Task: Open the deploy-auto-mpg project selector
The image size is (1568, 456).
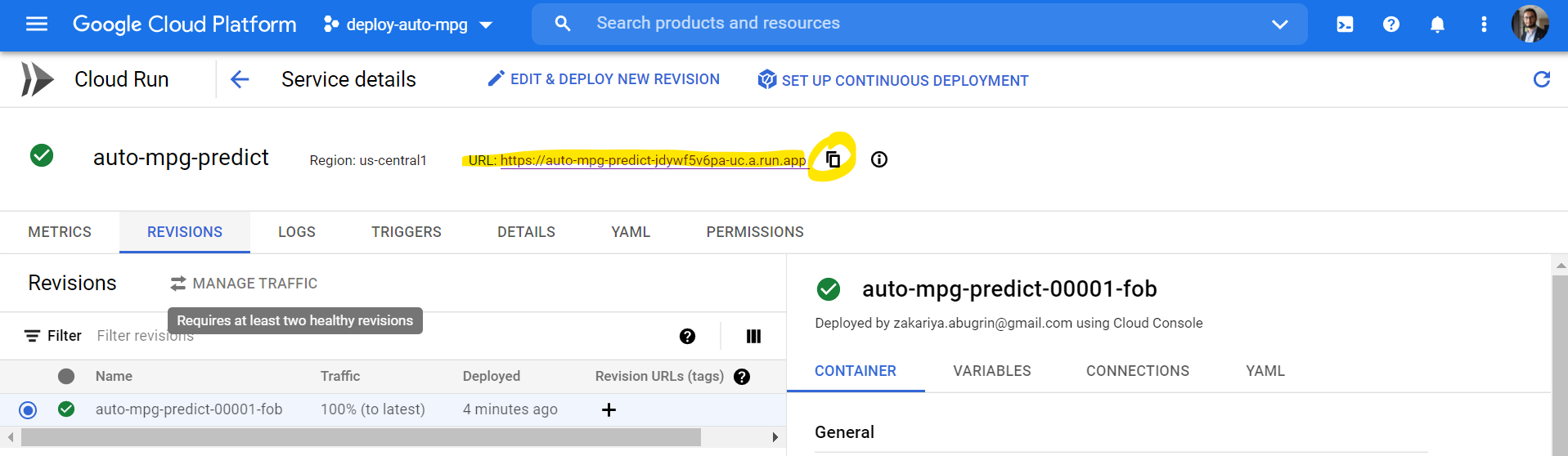Action: (x=408, y=25)
